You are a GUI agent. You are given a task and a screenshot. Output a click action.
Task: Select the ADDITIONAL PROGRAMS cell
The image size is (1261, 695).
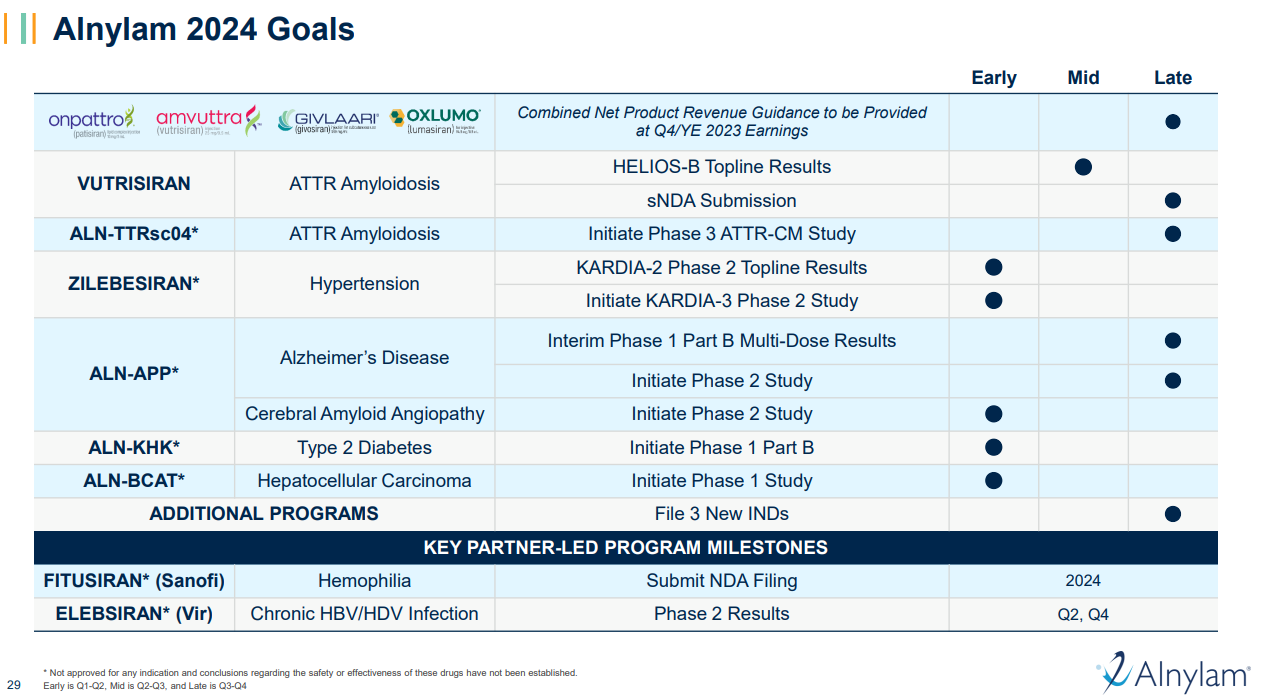coord(264,514)
